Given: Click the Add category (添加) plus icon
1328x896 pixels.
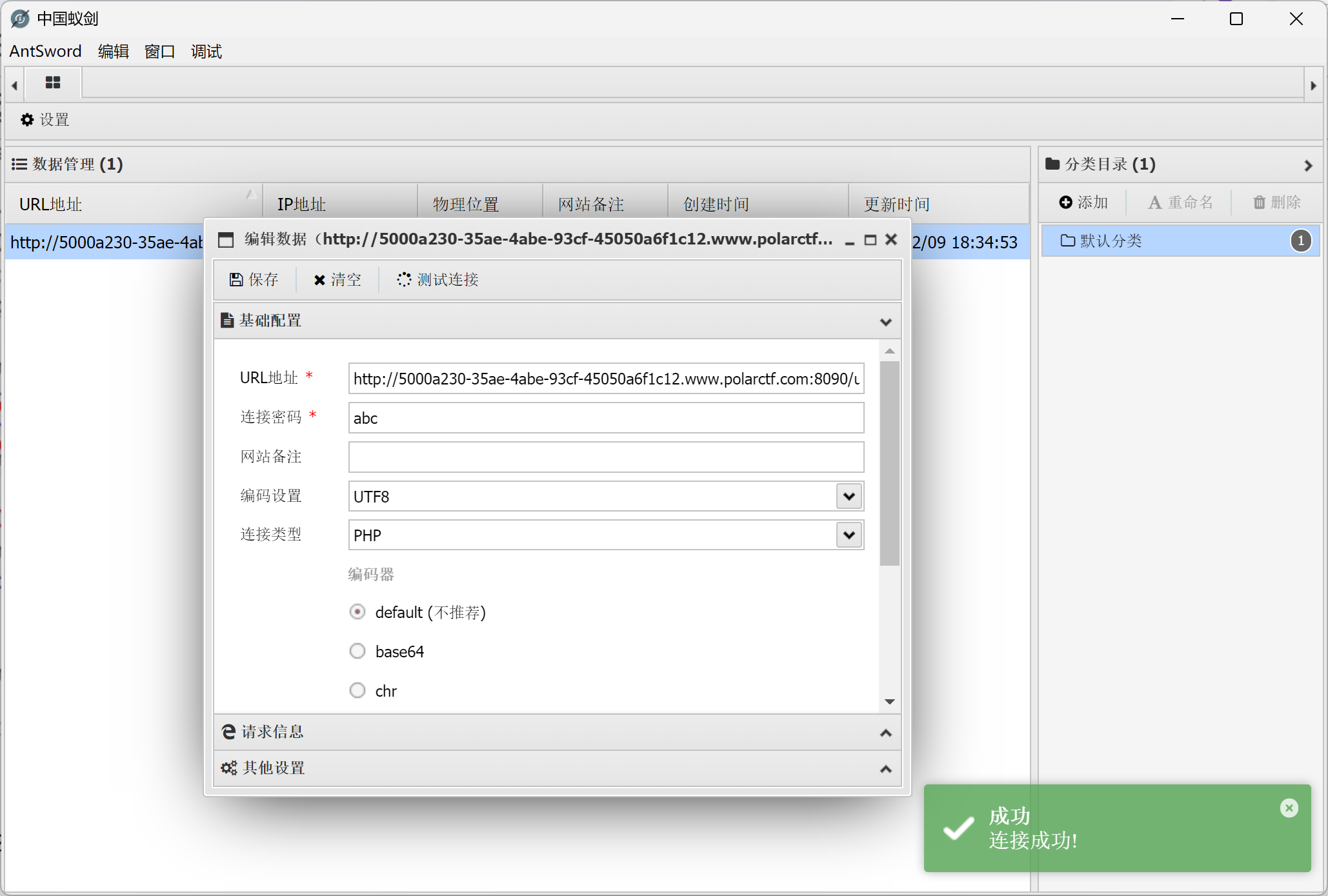Looking at the screenshot, I should [1066, 203].
